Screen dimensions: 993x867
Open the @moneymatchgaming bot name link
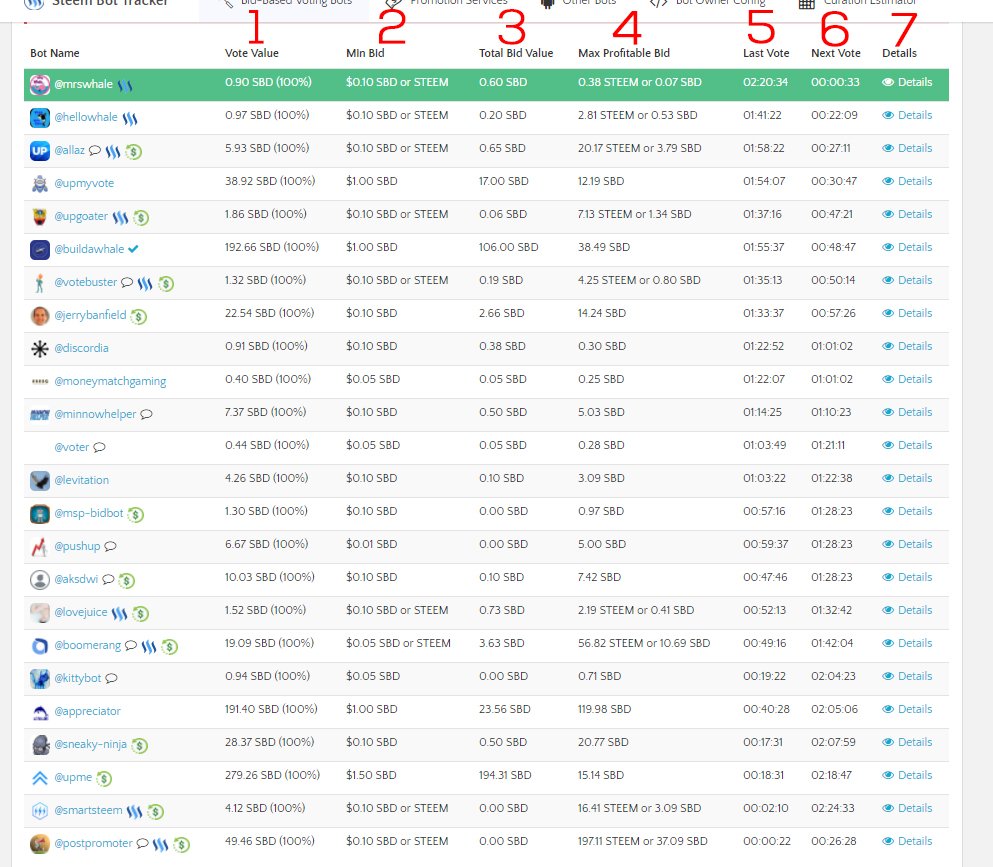[x=110, y=381]
